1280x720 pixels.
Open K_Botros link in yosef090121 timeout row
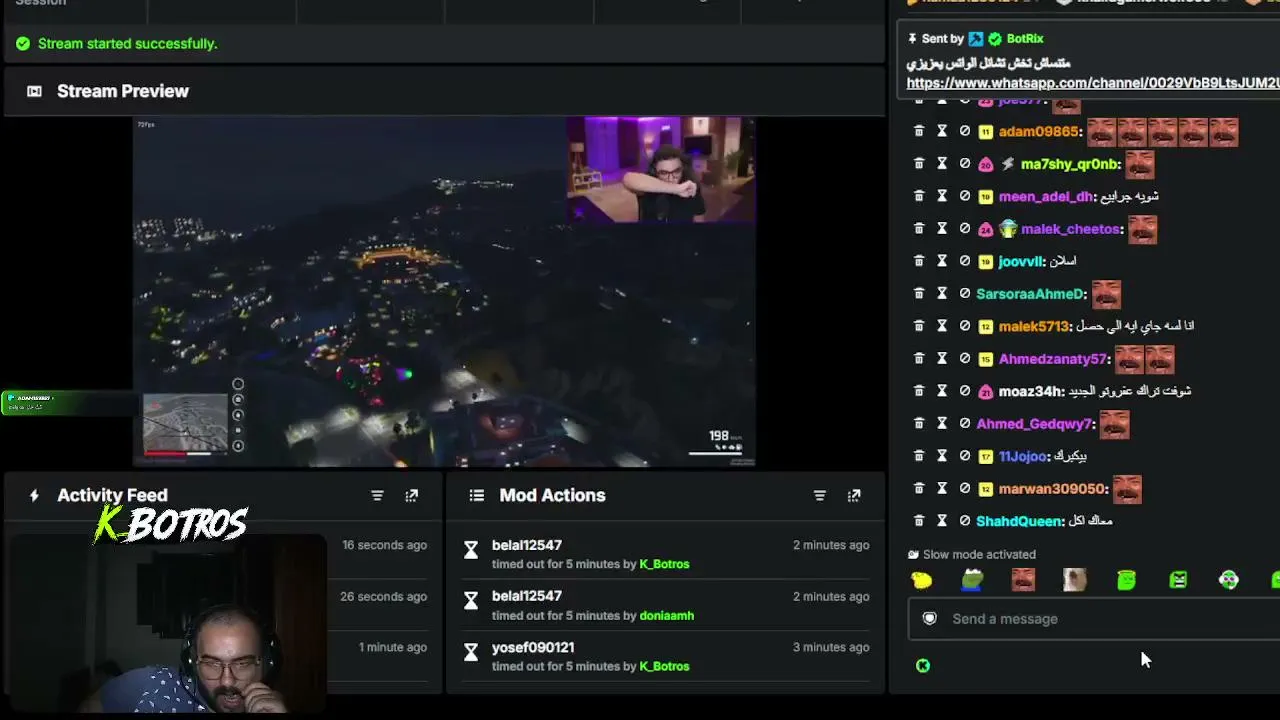pos(664,666)
